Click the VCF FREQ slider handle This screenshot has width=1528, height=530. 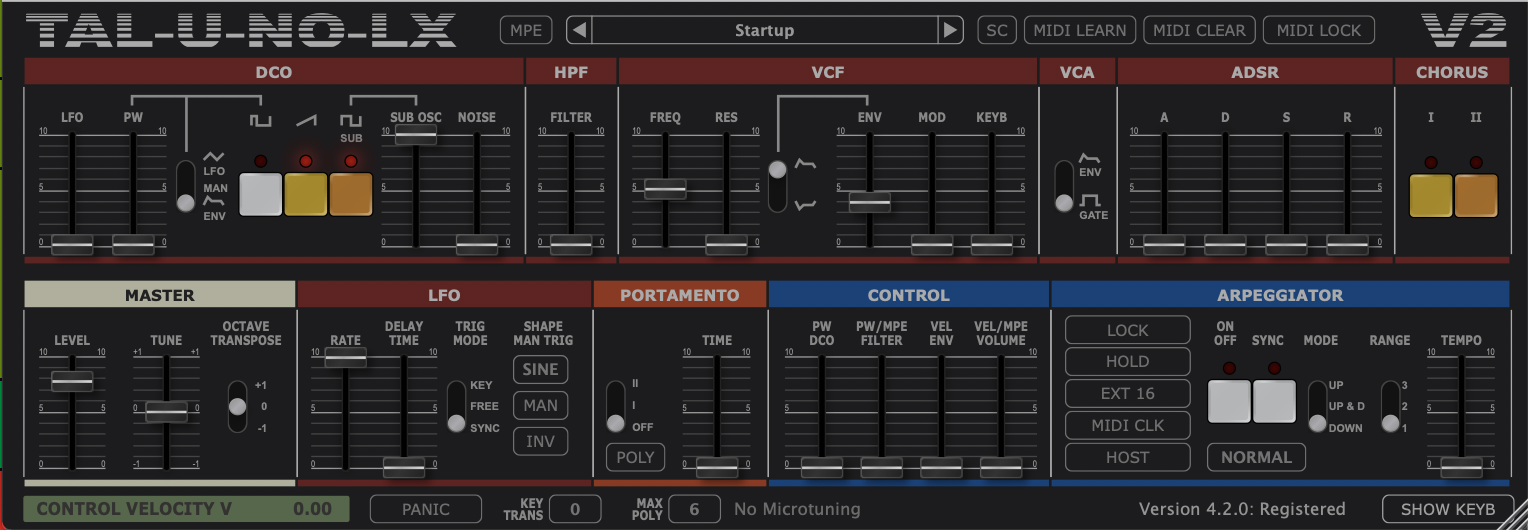665,187
